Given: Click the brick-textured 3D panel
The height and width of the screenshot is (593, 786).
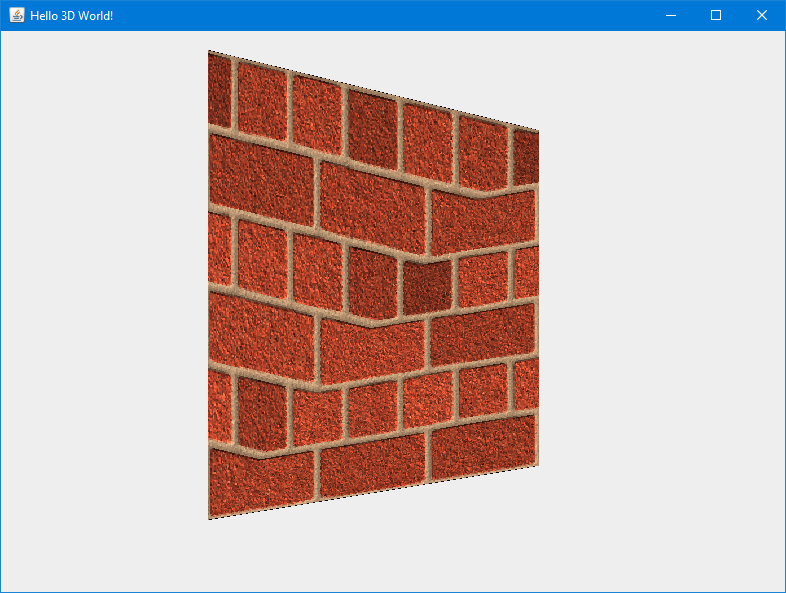Looking at the screenshot, I should pos(373,285).
